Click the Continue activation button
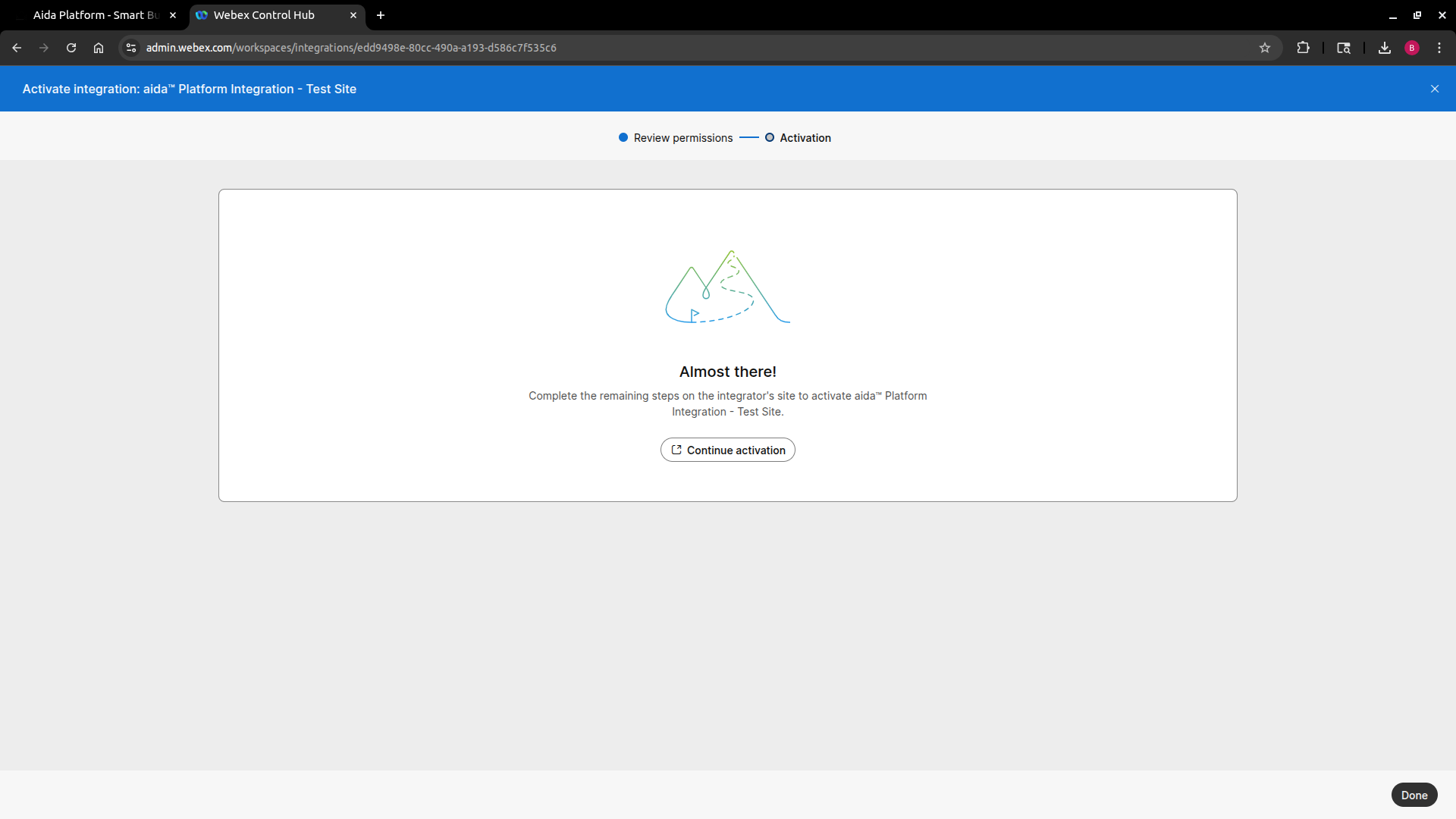The height and width of the screenshot is (819, 1456). (x=727, y=450)
